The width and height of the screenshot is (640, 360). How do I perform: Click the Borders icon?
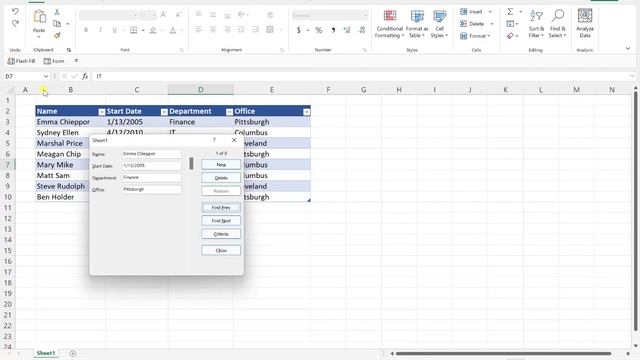[x=133, y=30]
